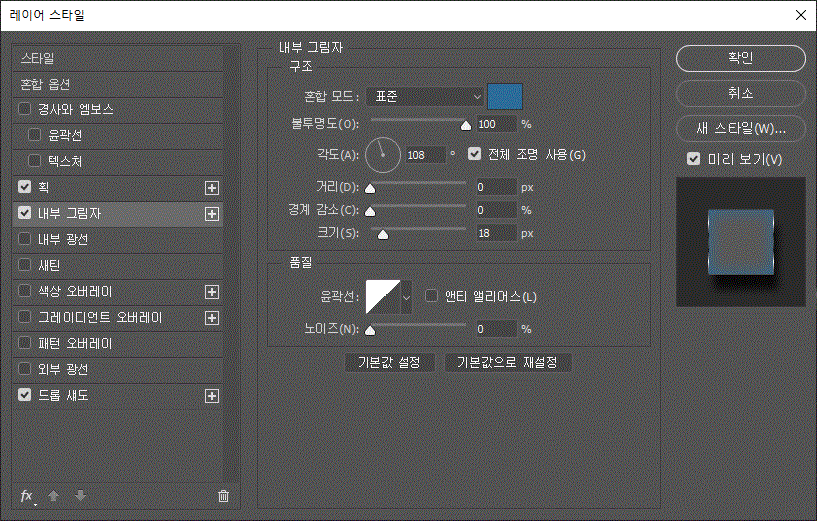Enable the 텍스처 checkbox
Viewport: 817px width, 521px height.
pyautogui.click(x=34, y=161)
